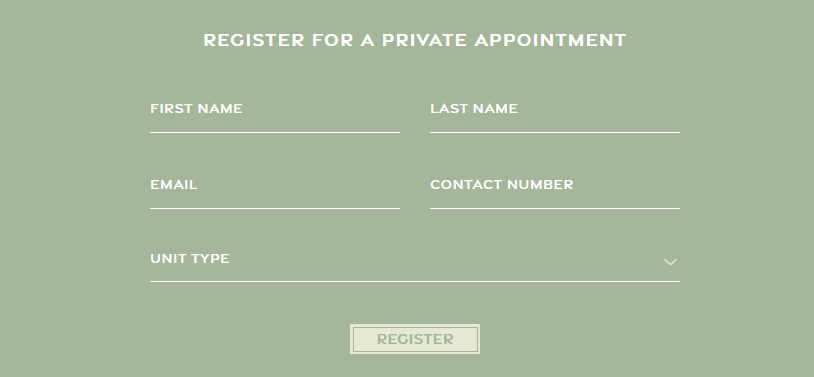The image size is (814, 377).
Task: Open the Unit Type dropdown
Action: (x=415, y=261)
